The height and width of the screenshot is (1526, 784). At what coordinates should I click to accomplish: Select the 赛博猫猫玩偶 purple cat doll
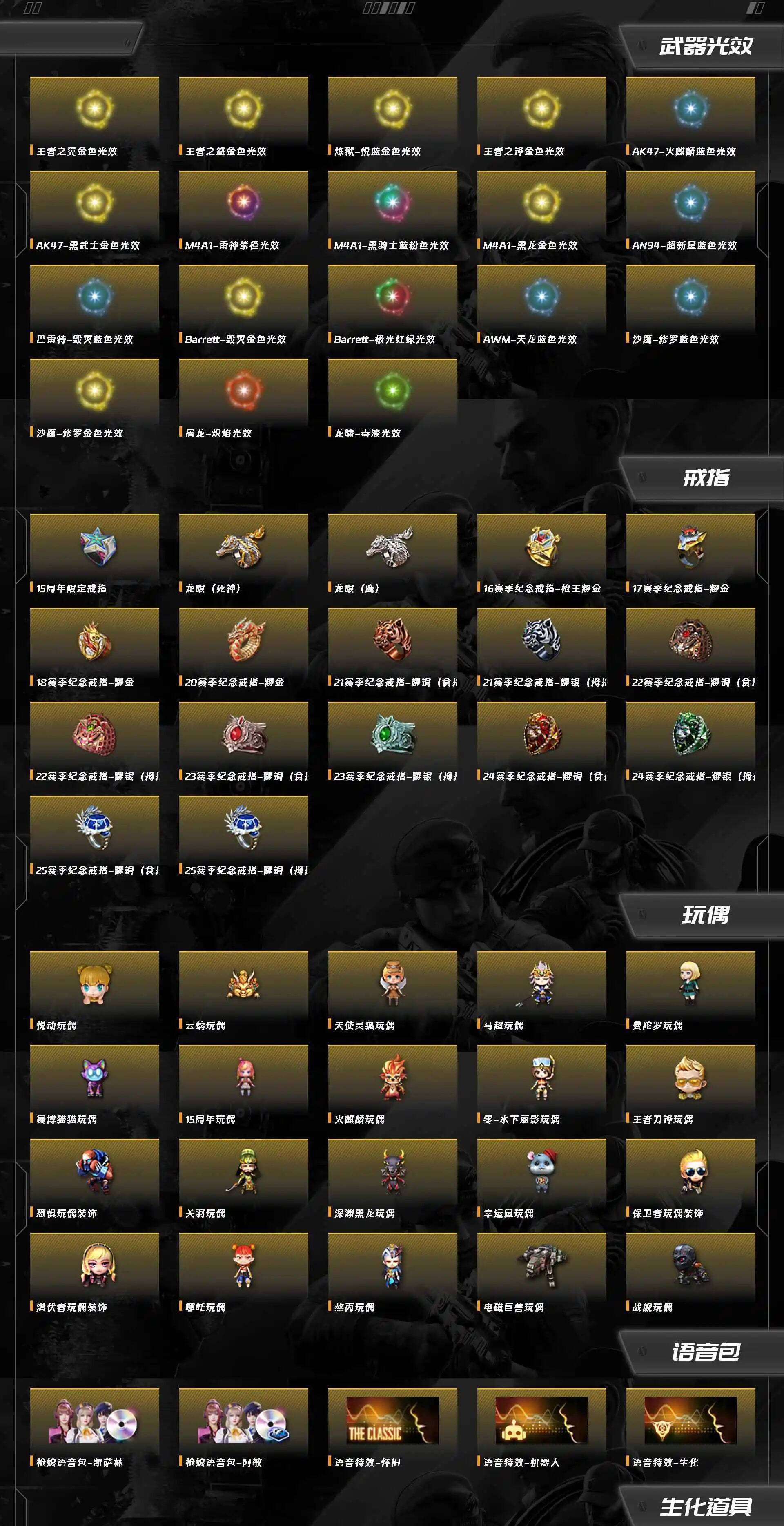tap(95, 1078)
